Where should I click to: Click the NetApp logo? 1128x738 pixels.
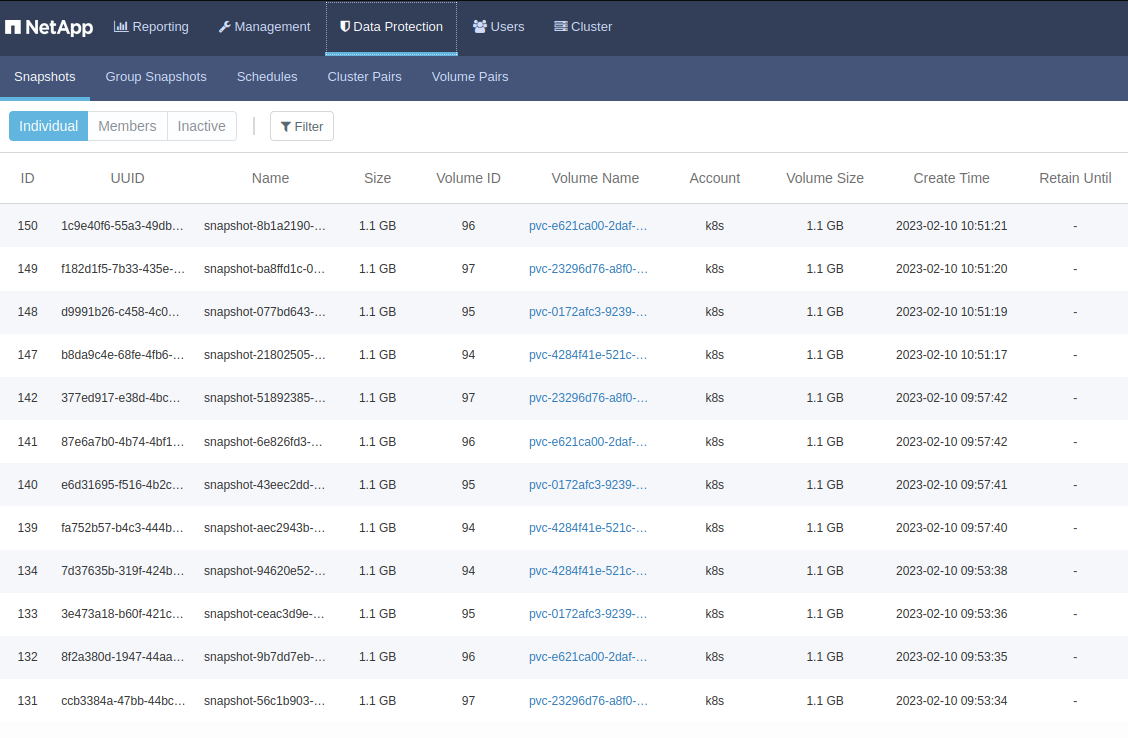[x=49, y=27]
